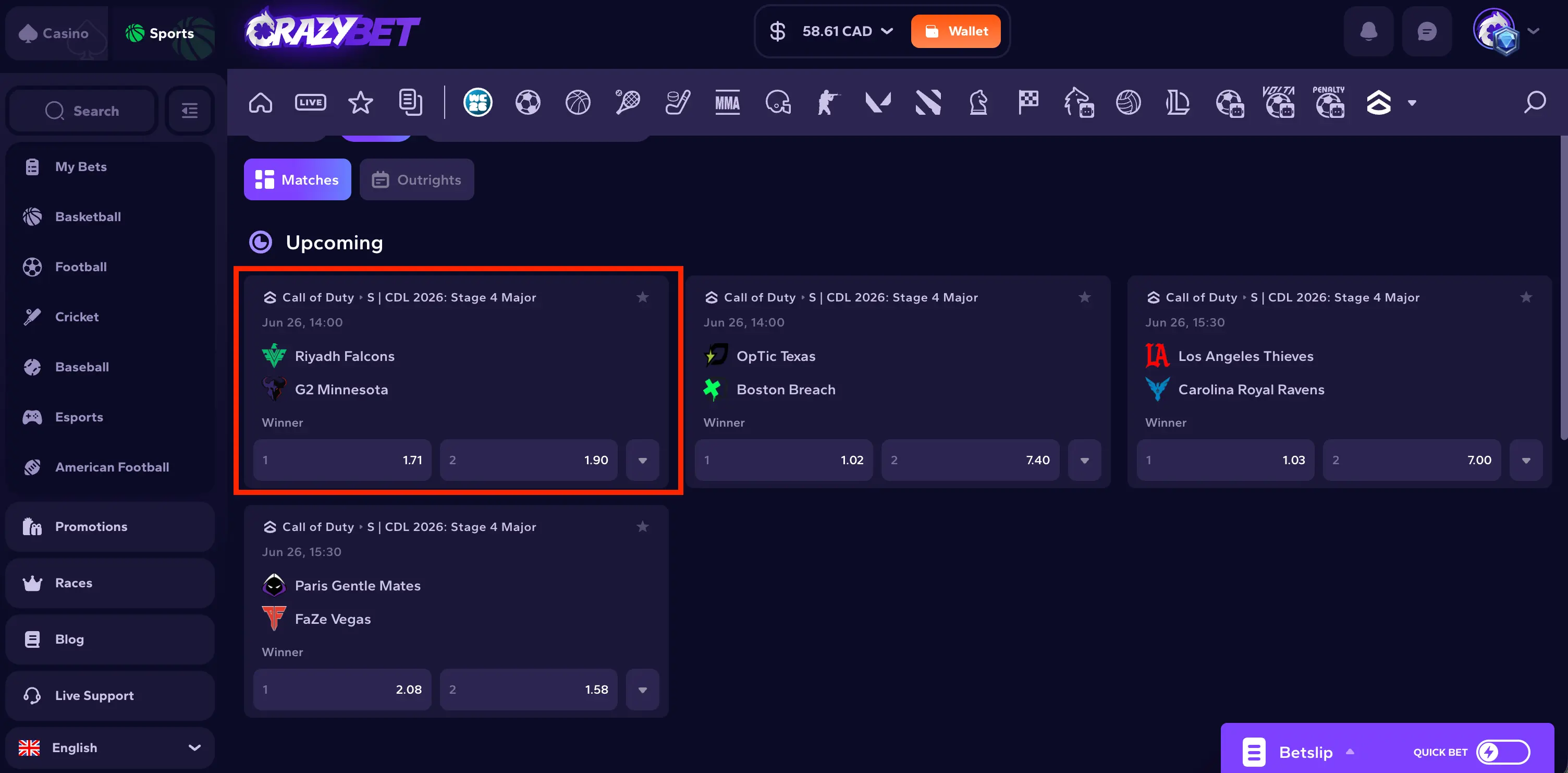
Task: Open the Blog link in the sidebar
Action: (110, 639)
